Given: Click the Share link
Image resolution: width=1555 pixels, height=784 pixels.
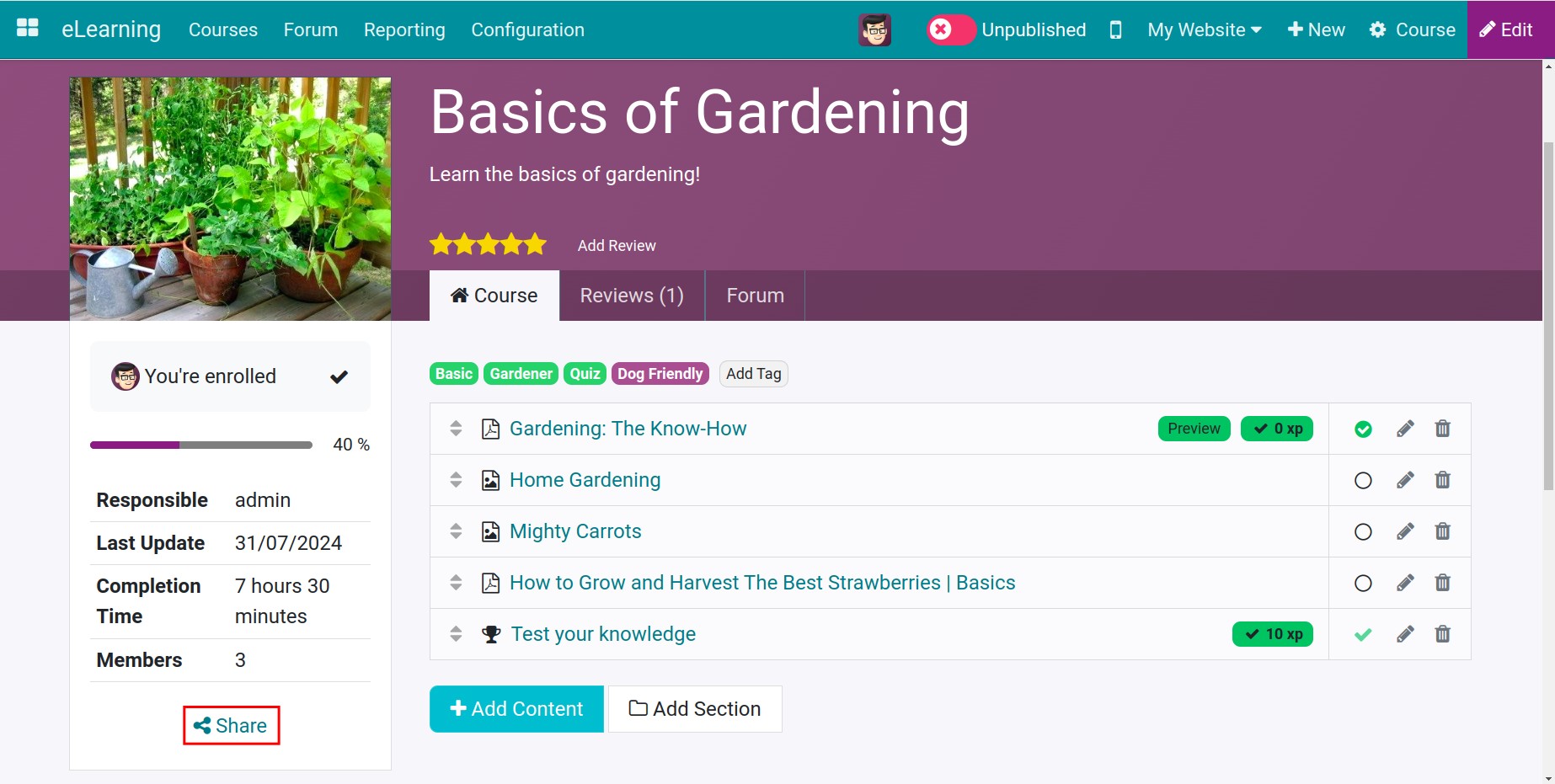Looking at the screenshot, I should click(231, 726).
